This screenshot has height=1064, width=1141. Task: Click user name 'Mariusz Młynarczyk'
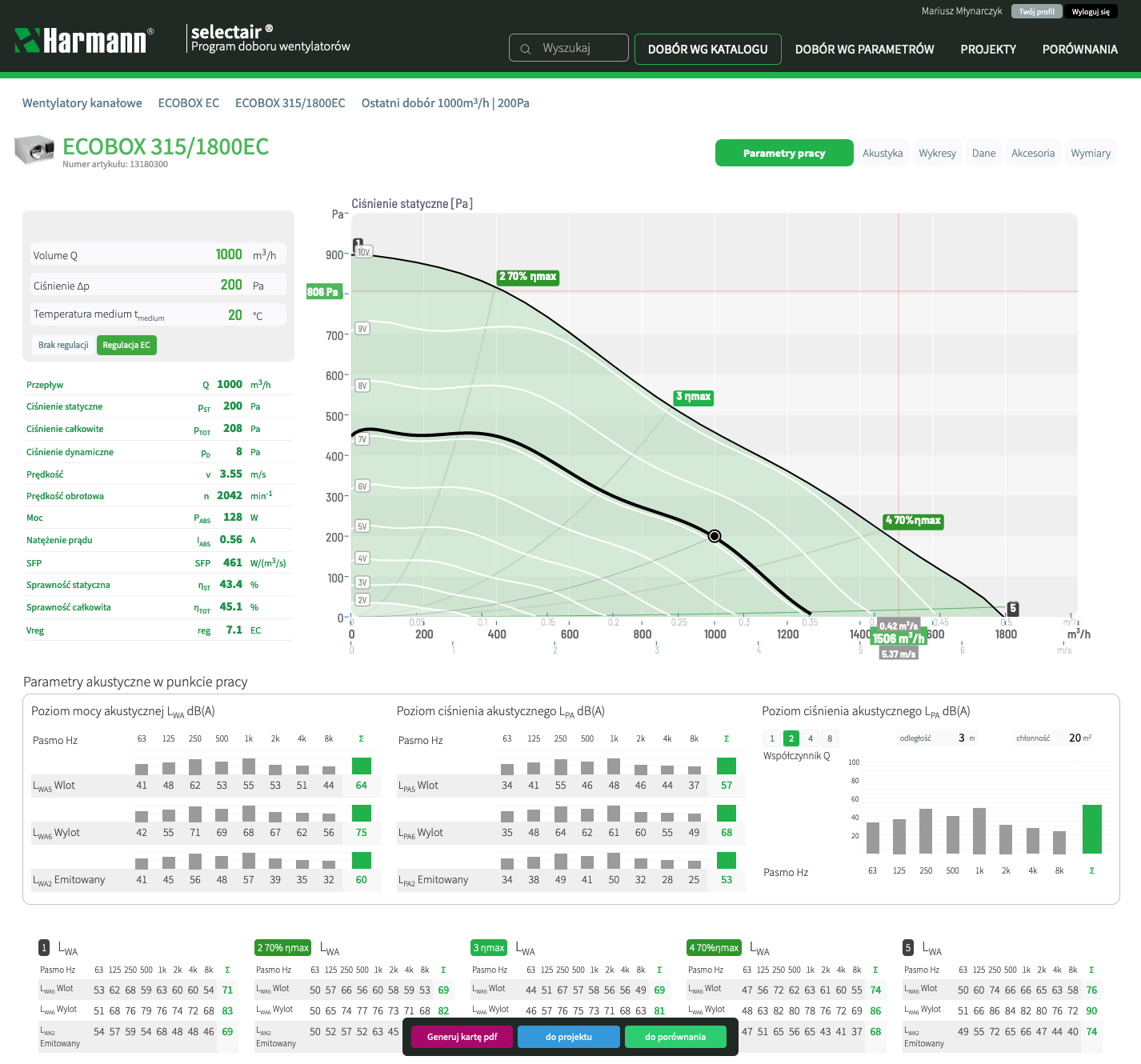pyautogui.click(x=962, y=11)
